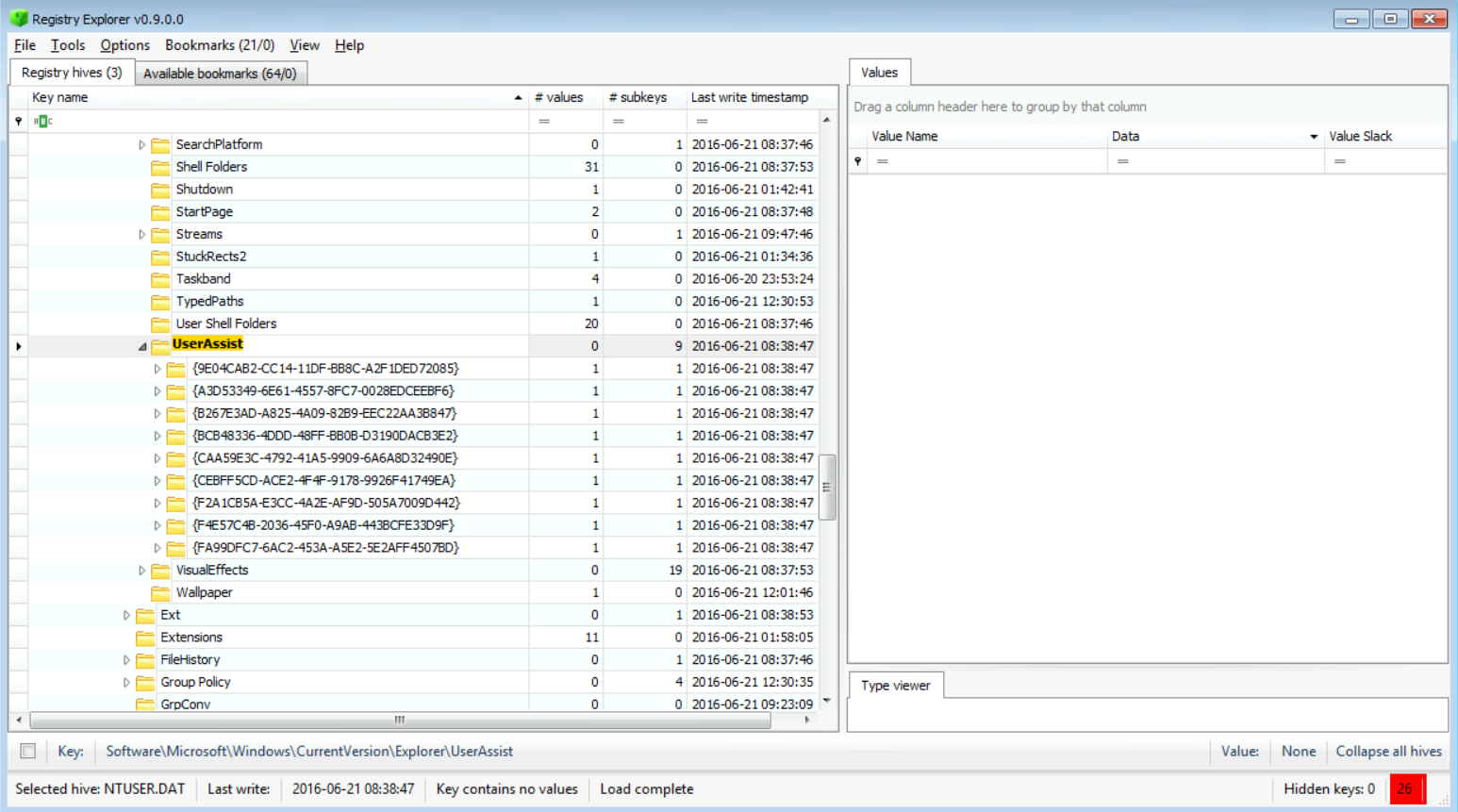Click the {B267E3AD-A825-4A09-82B9-EEC22AA3B847} folder icon
Viewport: 1458px width, 812px height.
[x=175, y=414]
